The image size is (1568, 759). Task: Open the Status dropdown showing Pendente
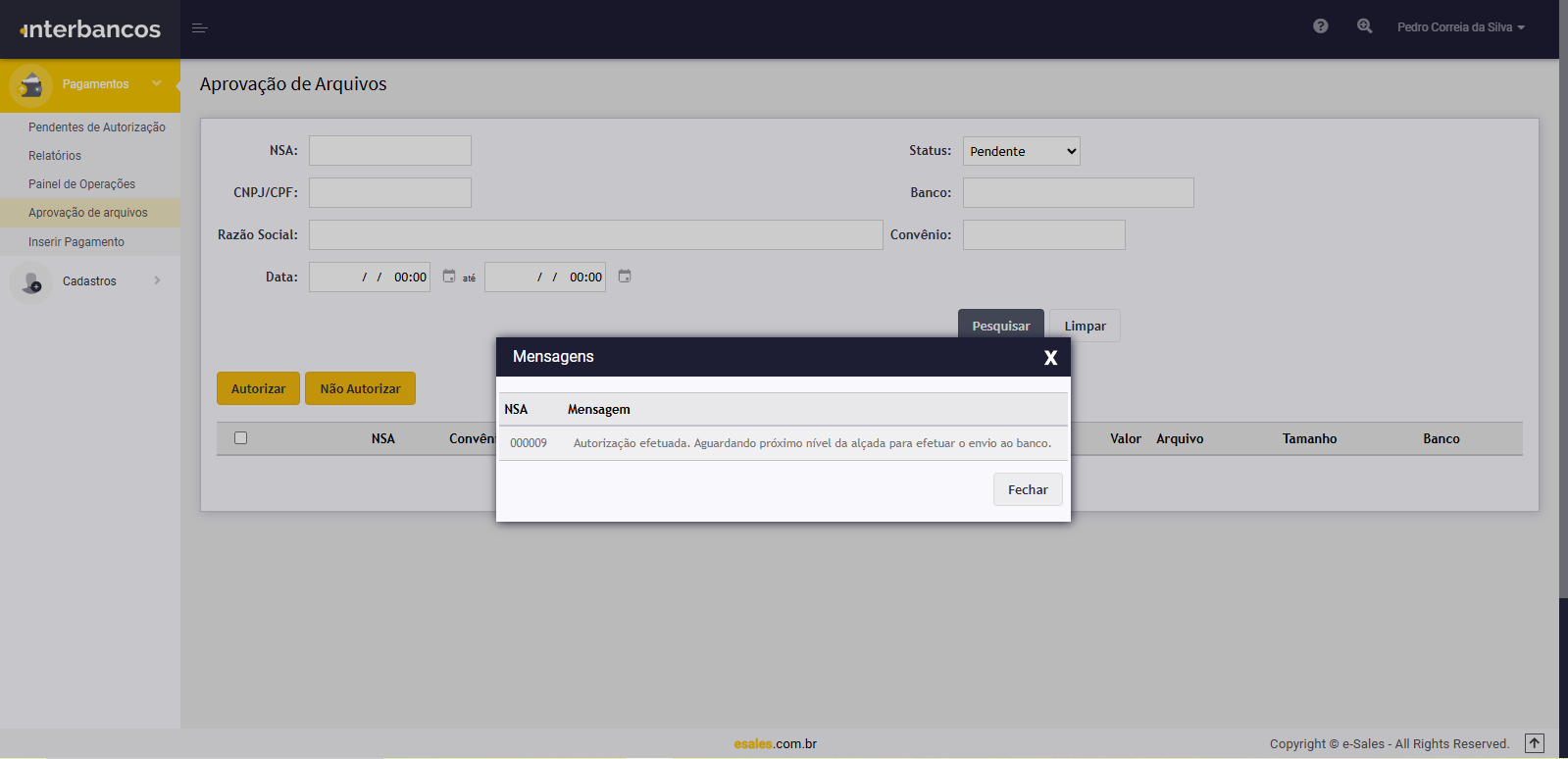click(1021, 151)
